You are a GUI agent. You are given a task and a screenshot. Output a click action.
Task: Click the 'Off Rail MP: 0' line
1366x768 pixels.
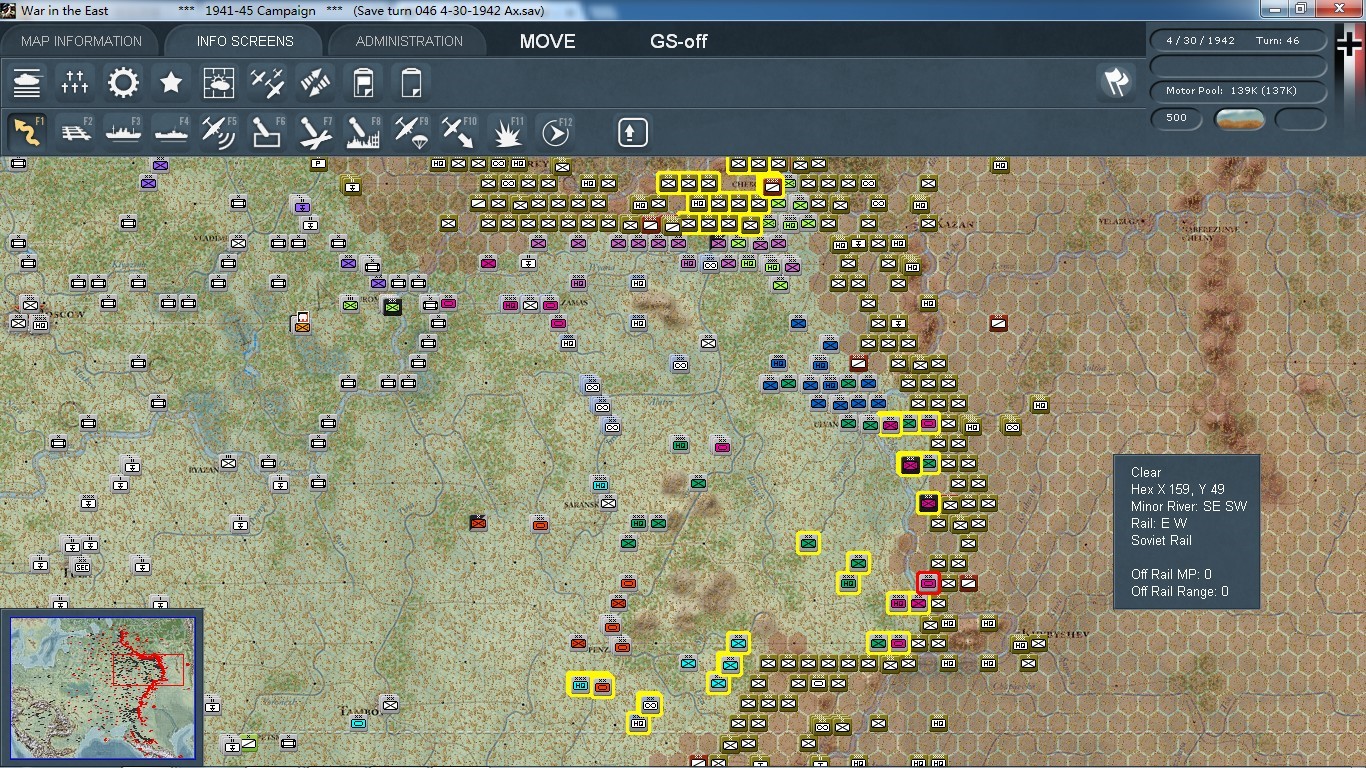(1171, 574)
